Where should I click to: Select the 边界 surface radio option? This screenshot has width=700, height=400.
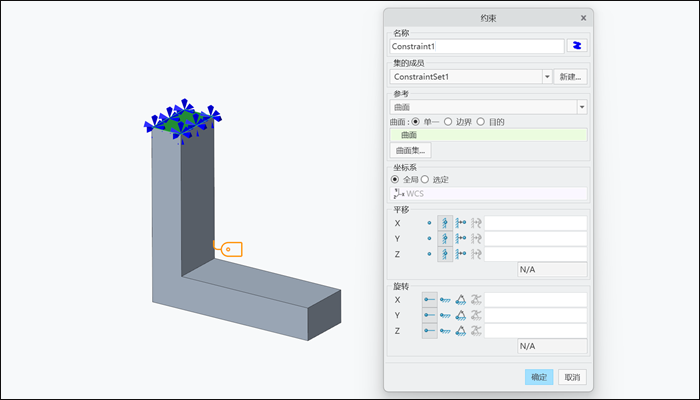[x=448, y=121]
